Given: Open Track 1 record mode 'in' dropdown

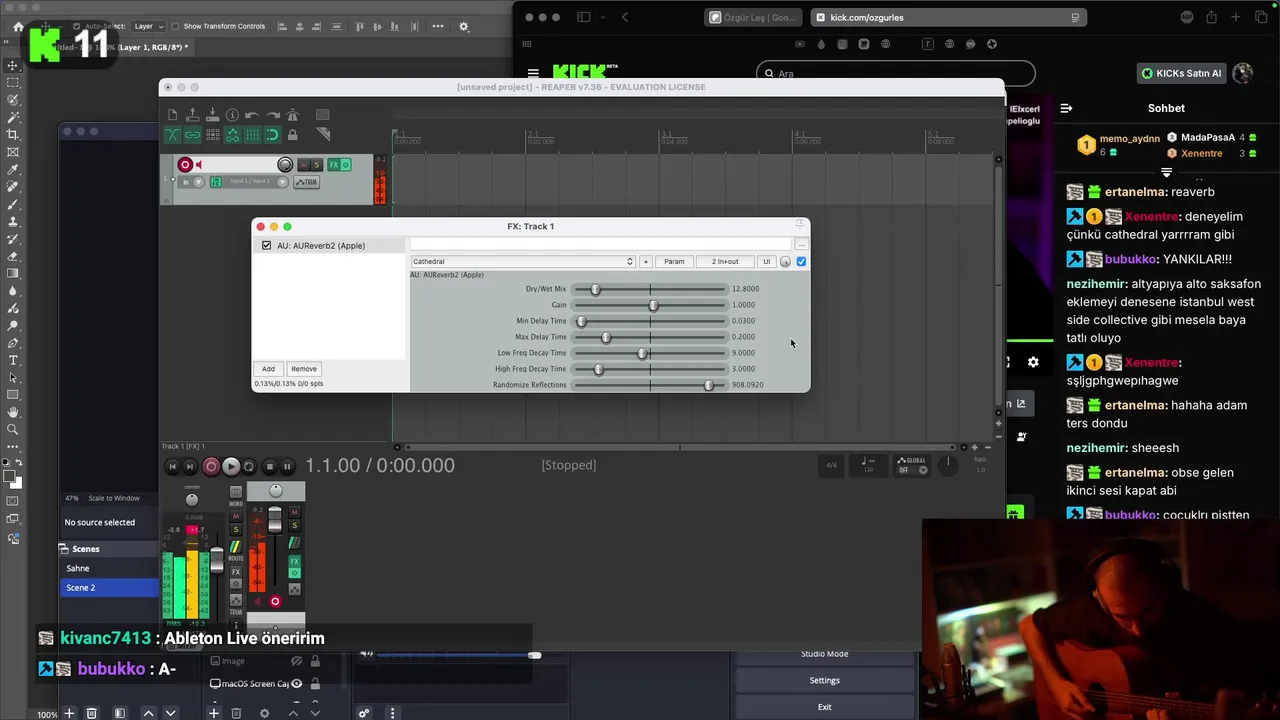Looking at the screenshot, I should click(191, 182).
